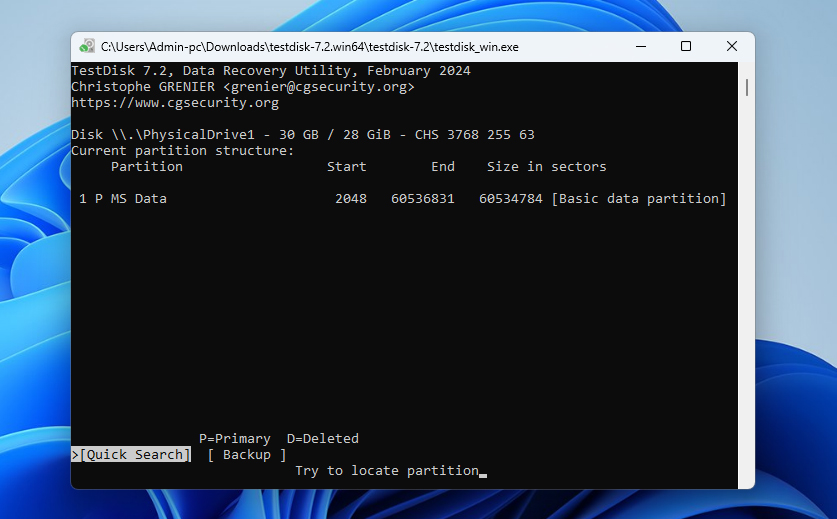837x519 pixels.
Task: Click the 'Try to locate partition' hint
Action: click(387, 471)
